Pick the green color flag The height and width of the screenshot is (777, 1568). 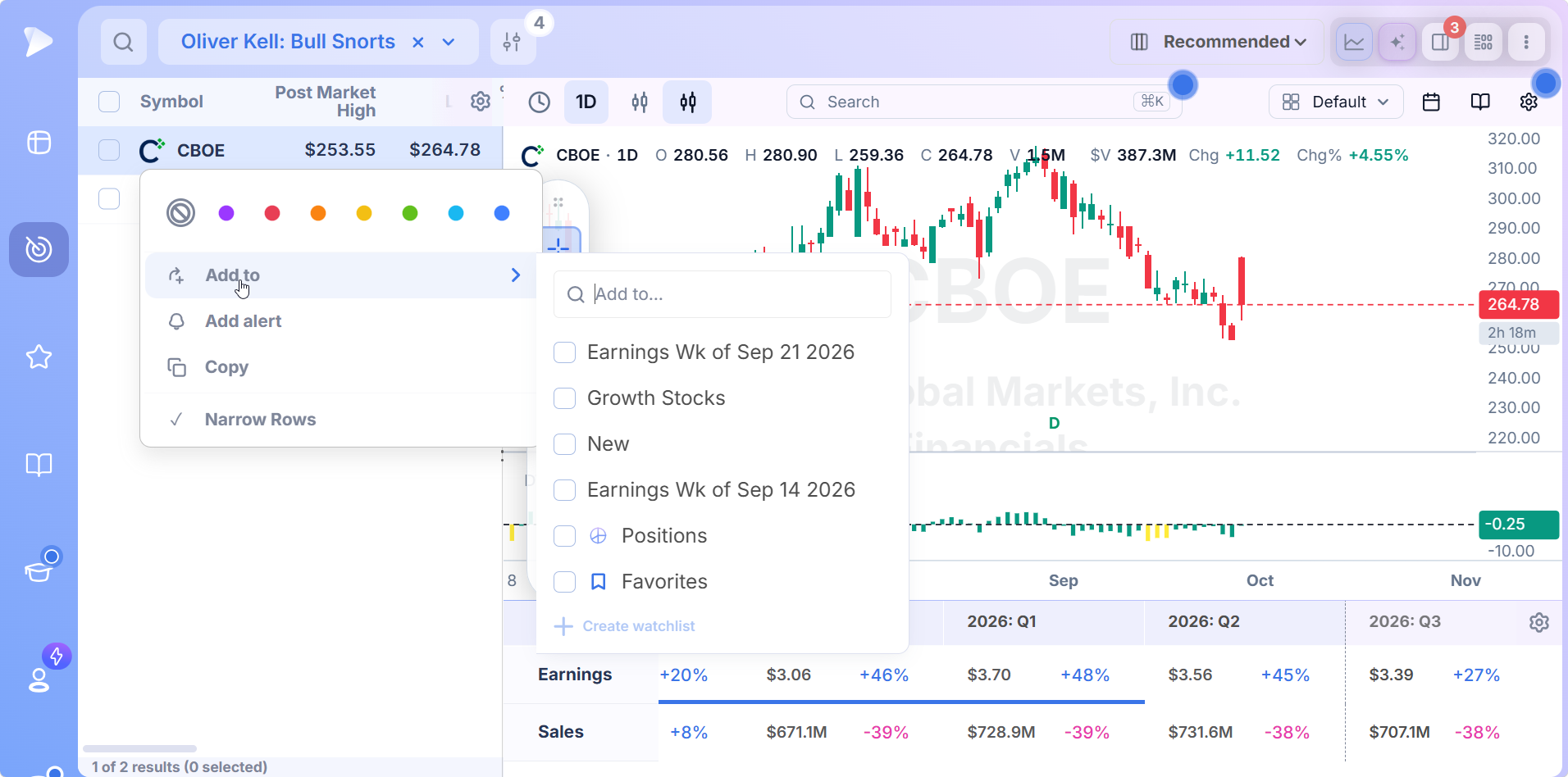pyautogui.click(x=410, y=213)
